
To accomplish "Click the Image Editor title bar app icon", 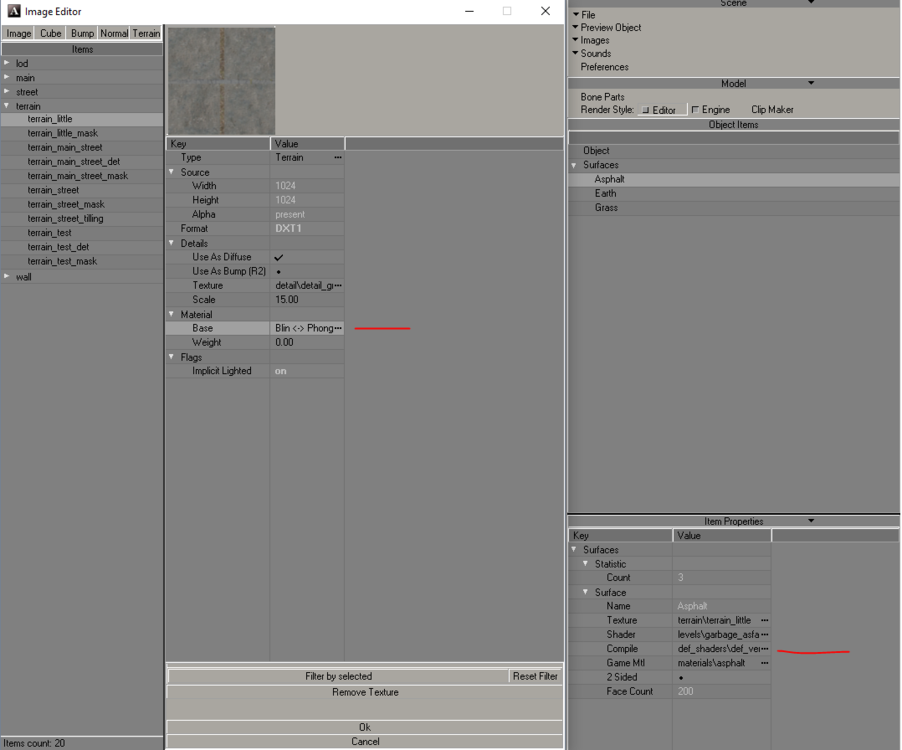I will point(13,11).
